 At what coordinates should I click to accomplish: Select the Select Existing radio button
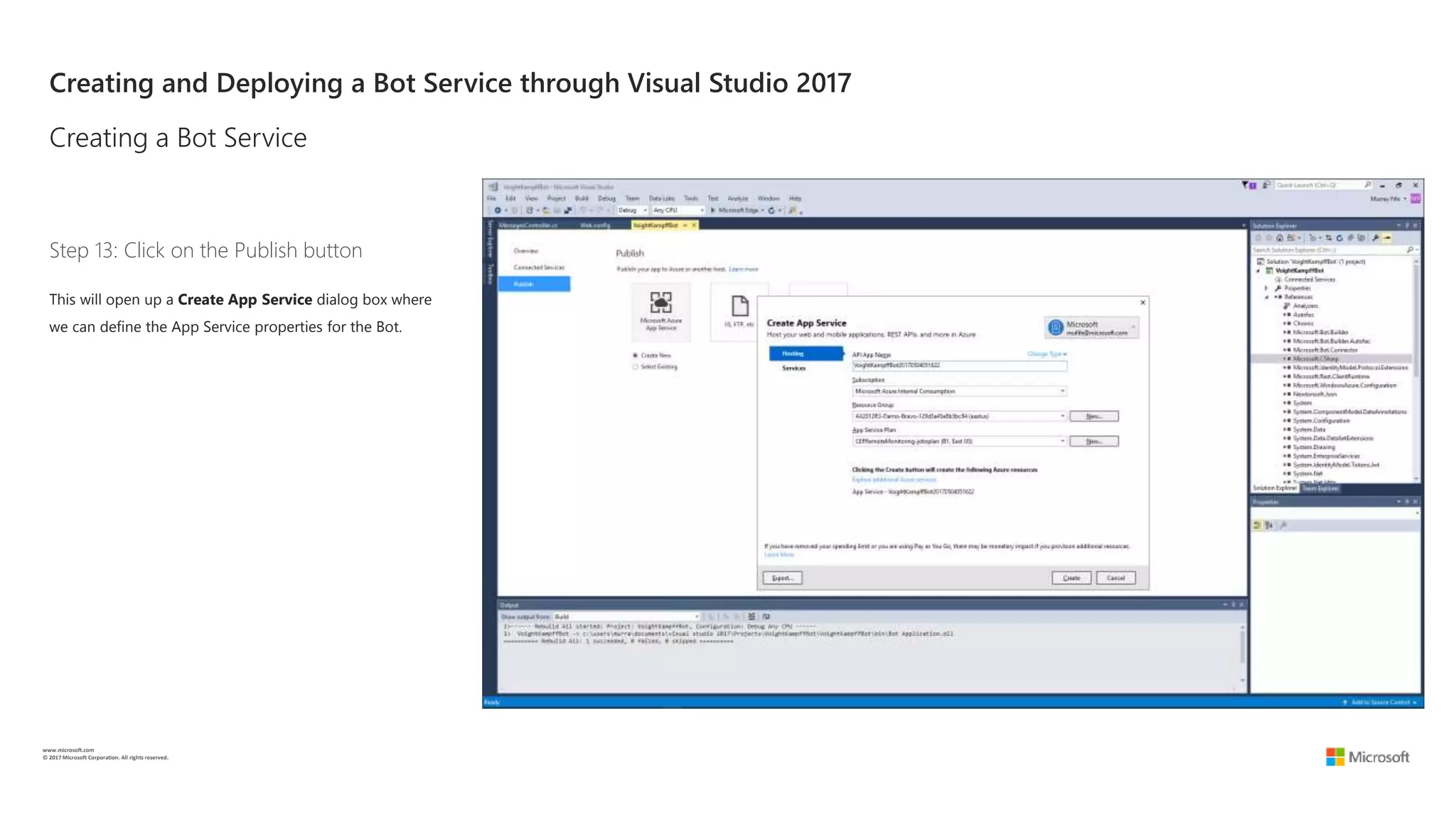636,367
